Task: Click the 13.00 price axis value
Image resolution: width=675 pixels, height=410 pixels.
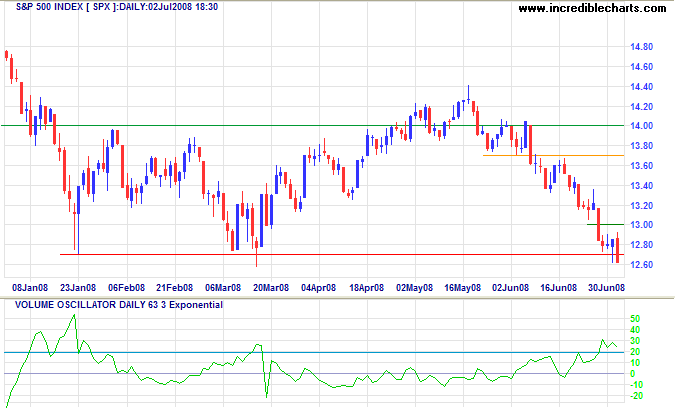Action: point(641,225)
